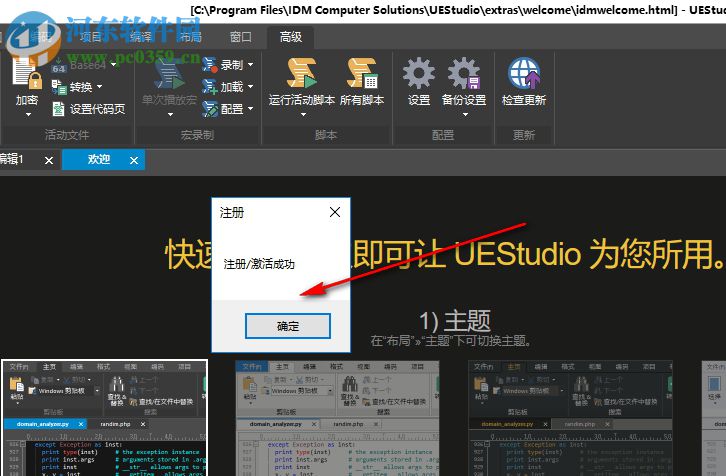726x476 pixels.
Task: Open All Scripts (所有脚本) icon
Action: click(x=362, y=73)
